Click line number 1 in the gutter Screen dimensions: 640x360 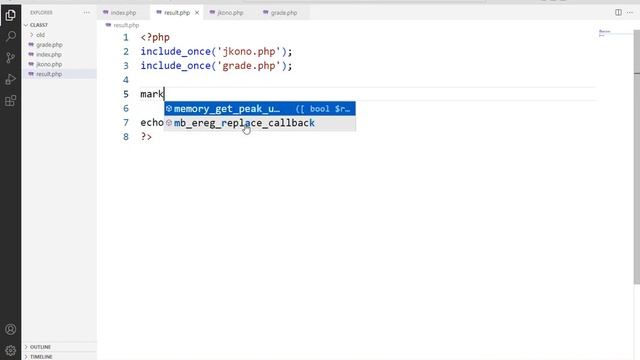click(x=126, y=38)
